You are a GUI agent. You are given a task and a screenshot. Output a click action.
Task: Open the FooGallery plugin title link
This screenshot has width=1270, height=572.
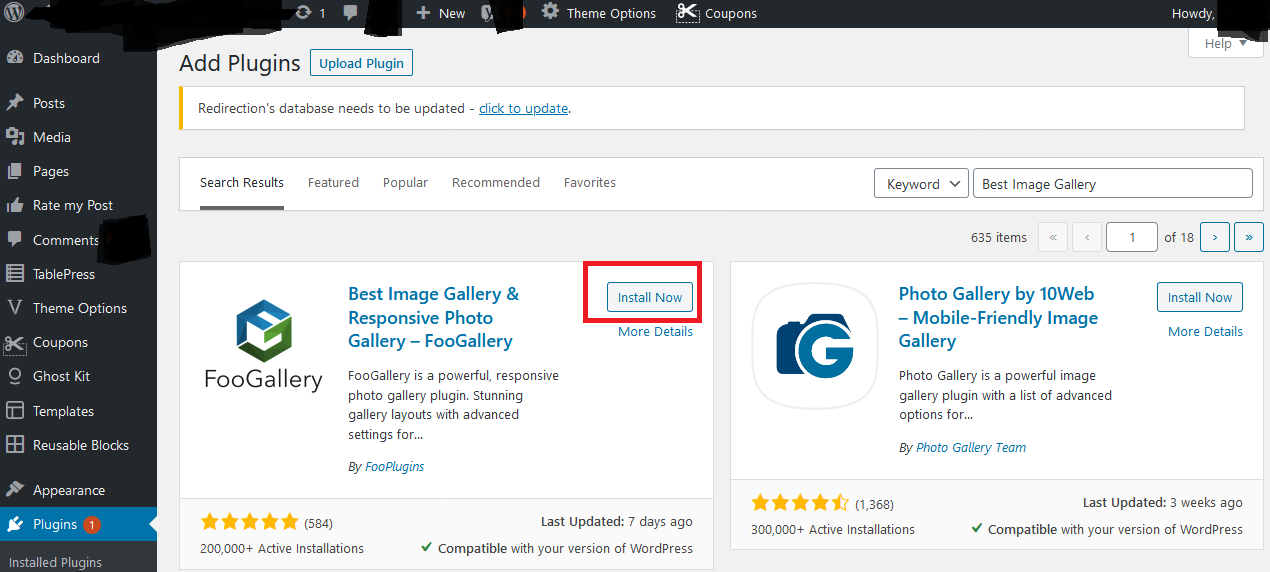click(434, 317)
